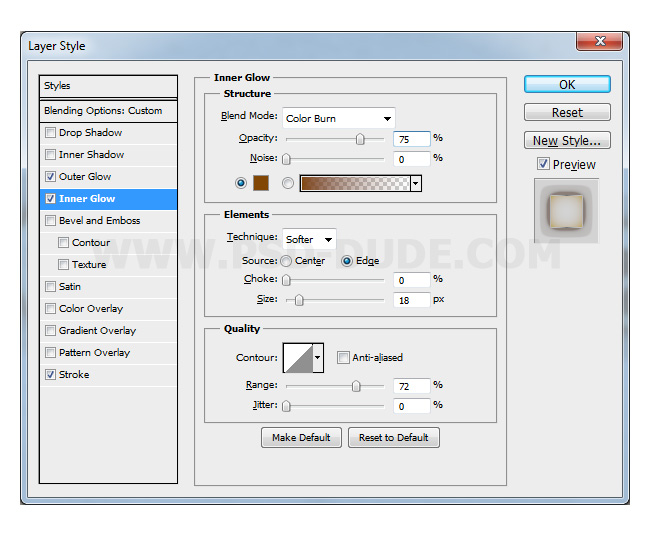
Task: Select the Stroke style row
Action: (x=108, y=374)
